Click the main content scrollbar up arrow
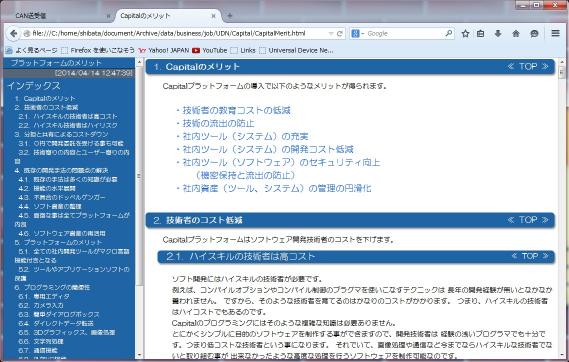This screenshot has width=569, height=362. point(562,62)
